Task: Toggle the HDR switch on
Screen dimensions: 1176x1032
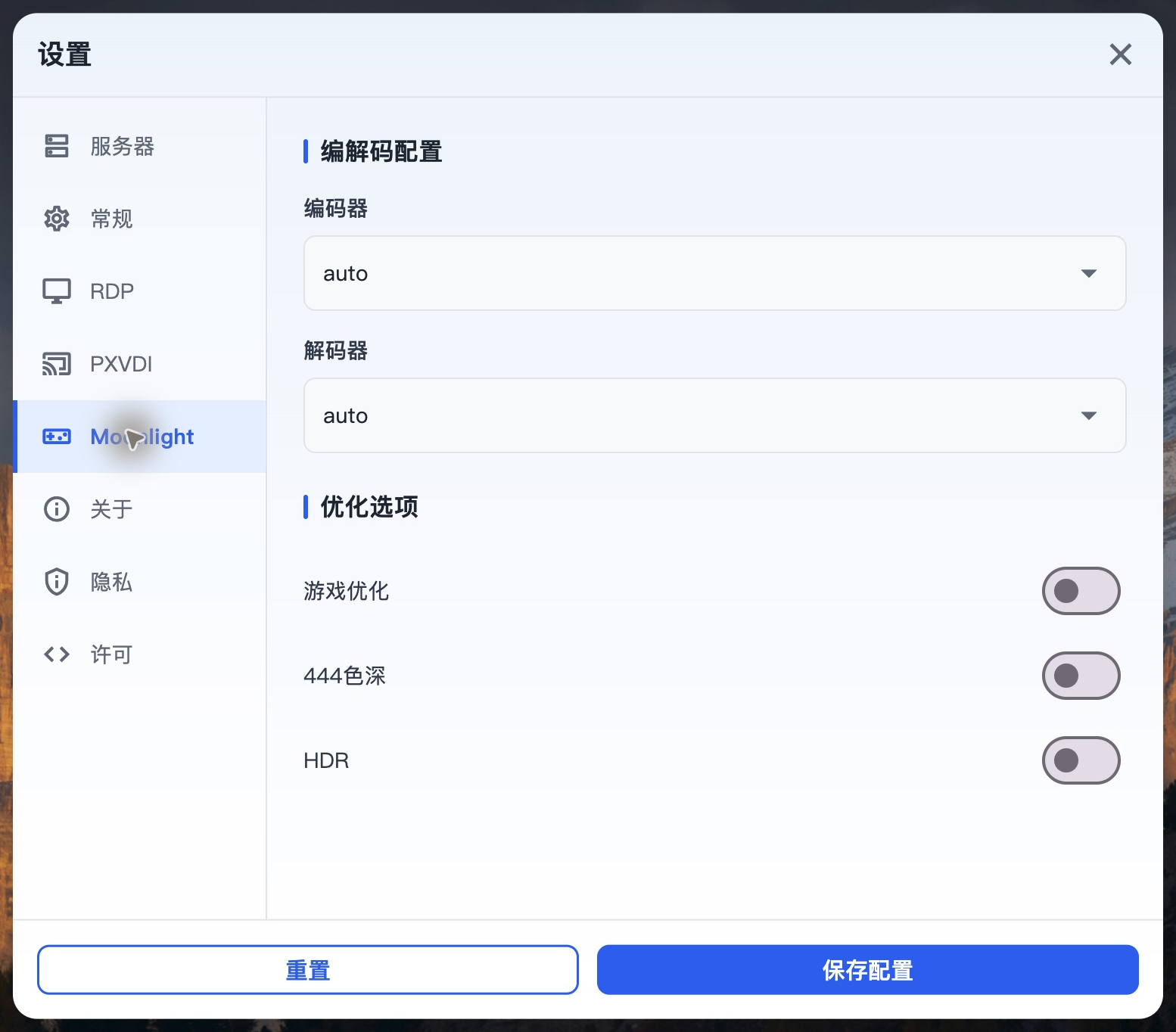Action: [1081, 760]
